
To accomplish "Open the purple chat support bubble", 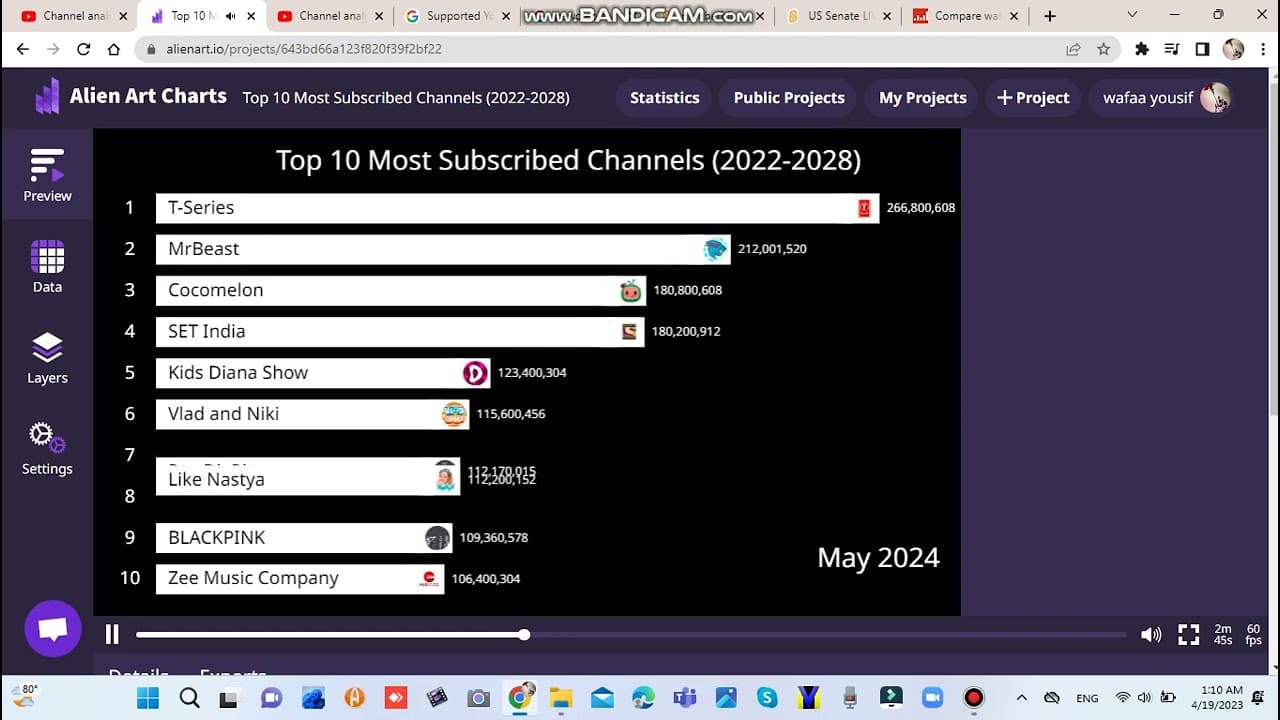I will click(x=53, y=629).
